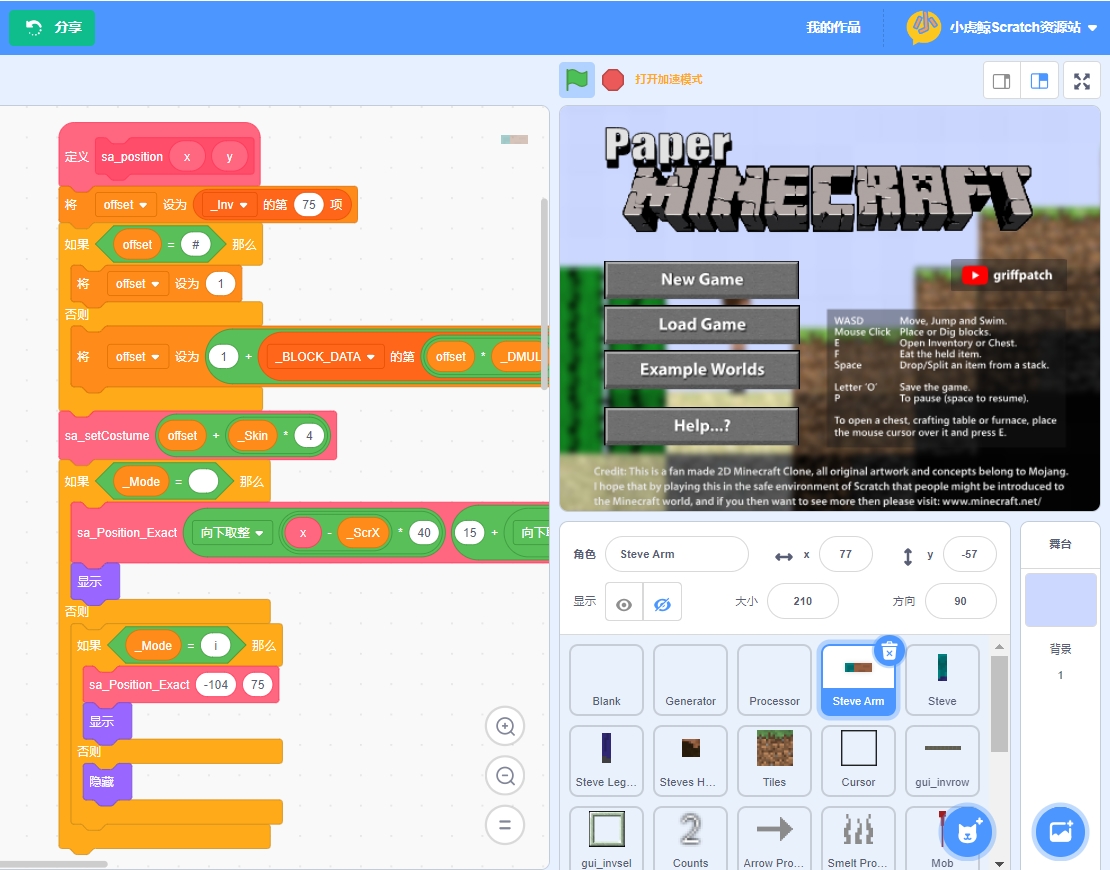Image resolution: width=1110 pixels, height=870 pixels.
Task: Show the sprite with eye icon
Action: point(624,604)
